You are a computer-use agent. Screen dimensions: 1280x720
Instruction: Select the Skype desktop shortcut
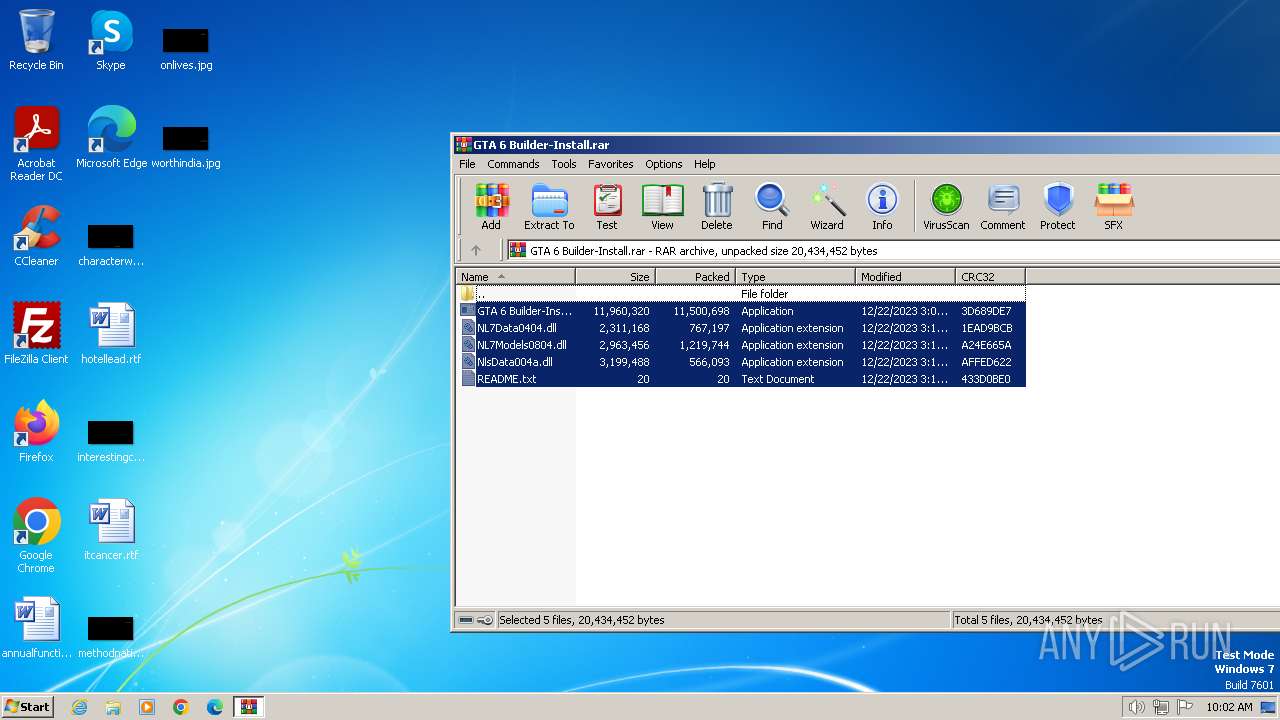[x=111, y=41]
